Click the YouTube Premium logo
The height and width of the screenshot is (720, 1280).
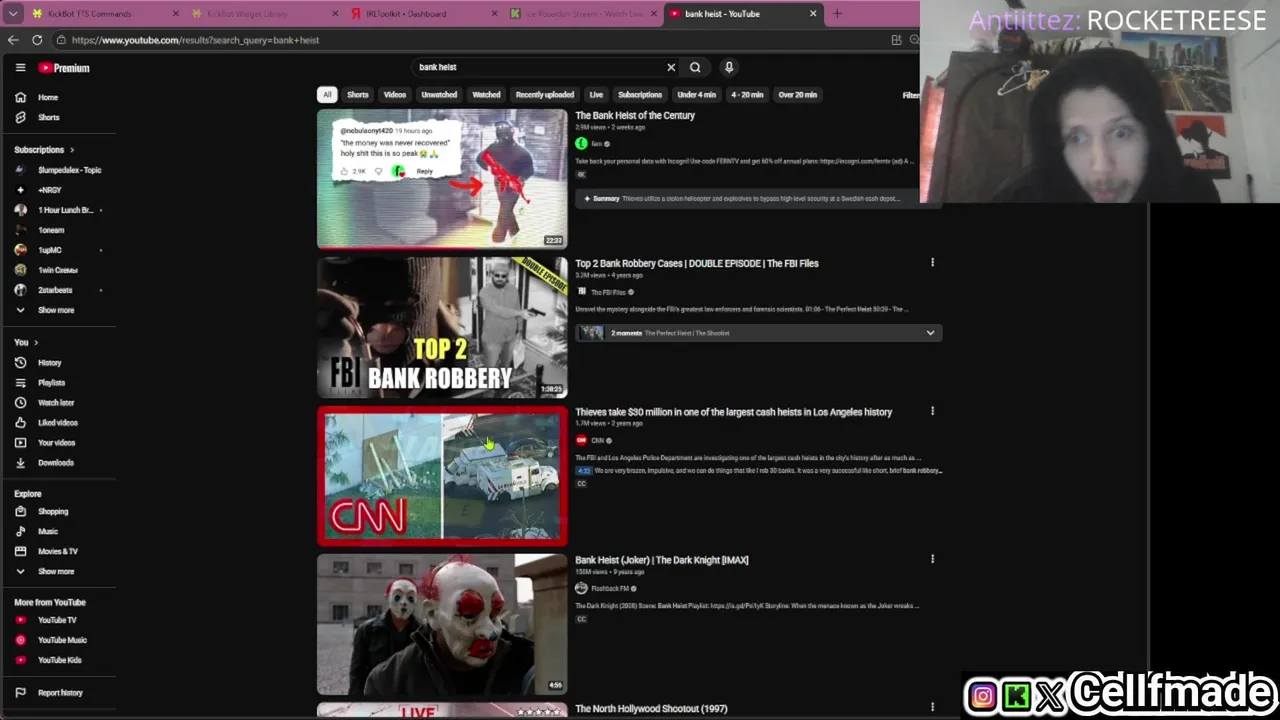click(64, 68)
